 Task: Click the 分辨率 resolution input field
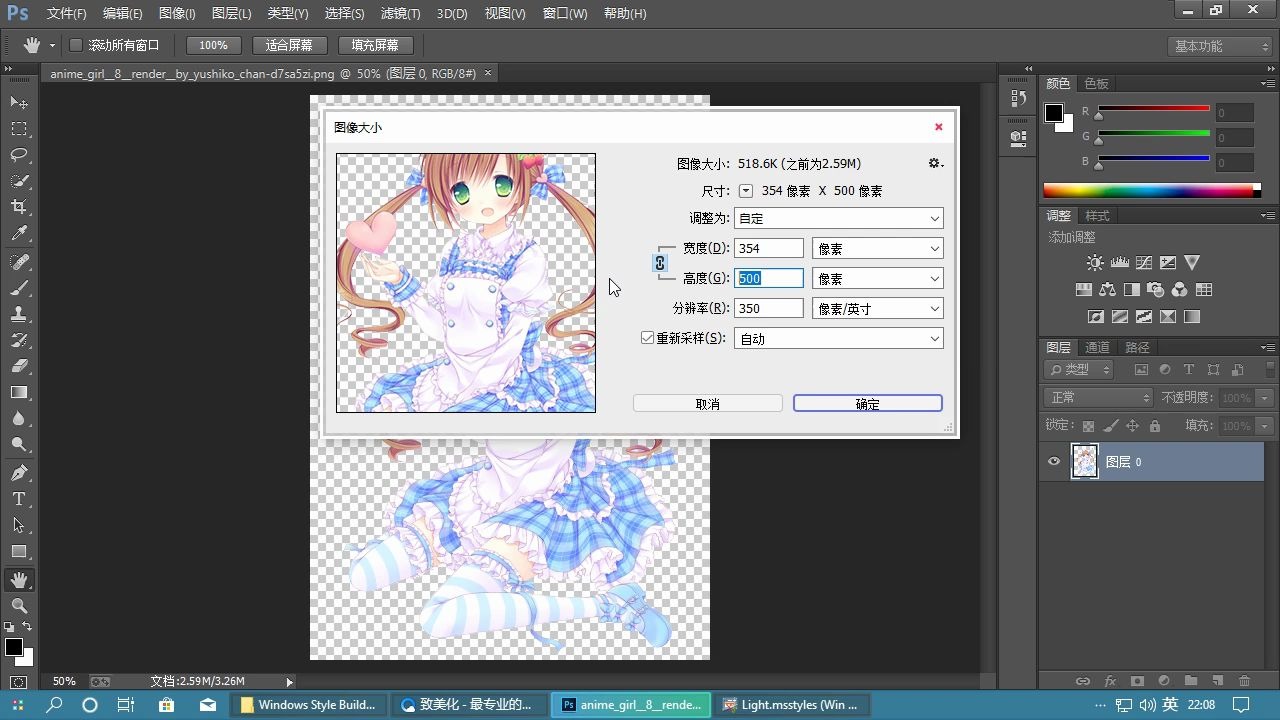tap(768, 308)
